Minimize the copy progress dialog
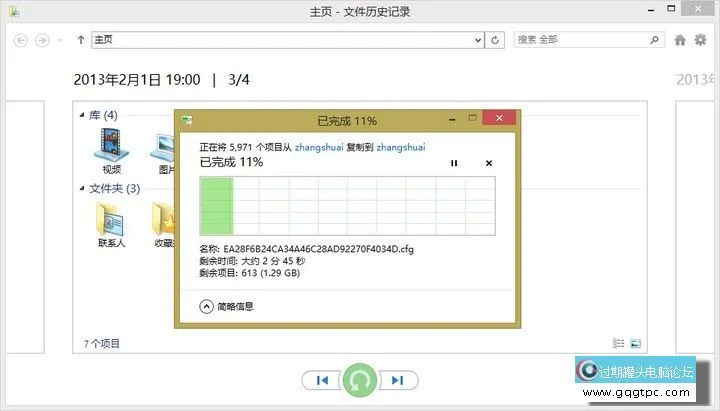720x411 pixels. (x=452, y=119)
